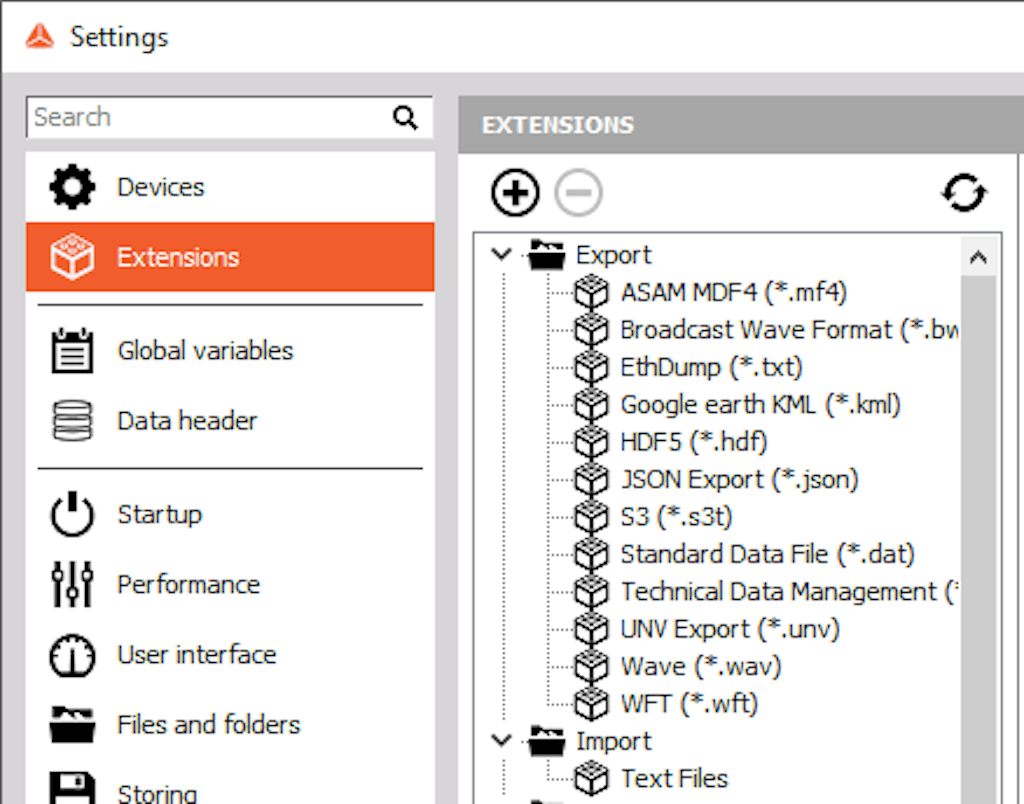Click the Technical Data Management cube icon
The width and height of the screenshot is (1024, 804).
pyautogui.click(x=592, y=592)
